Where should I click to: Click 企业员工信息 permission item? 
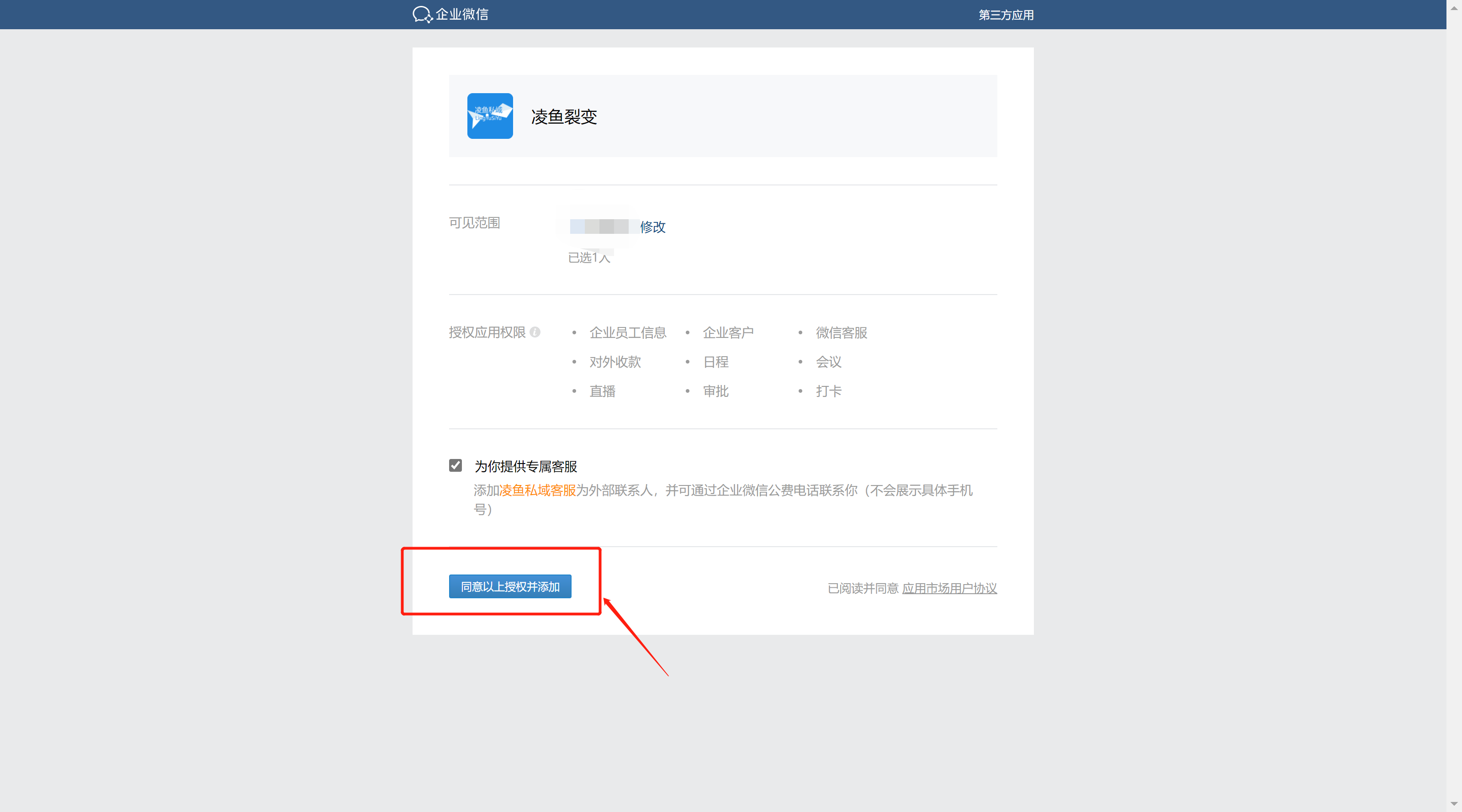(628, 332)
